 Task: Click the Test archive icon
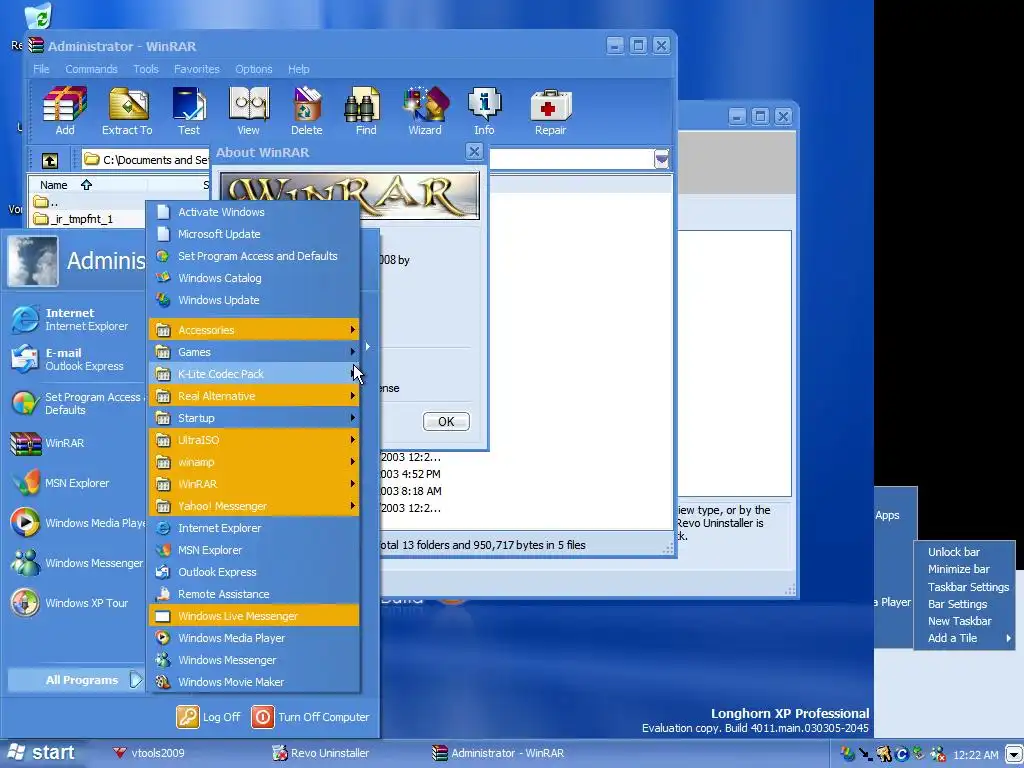pos(189,111)
